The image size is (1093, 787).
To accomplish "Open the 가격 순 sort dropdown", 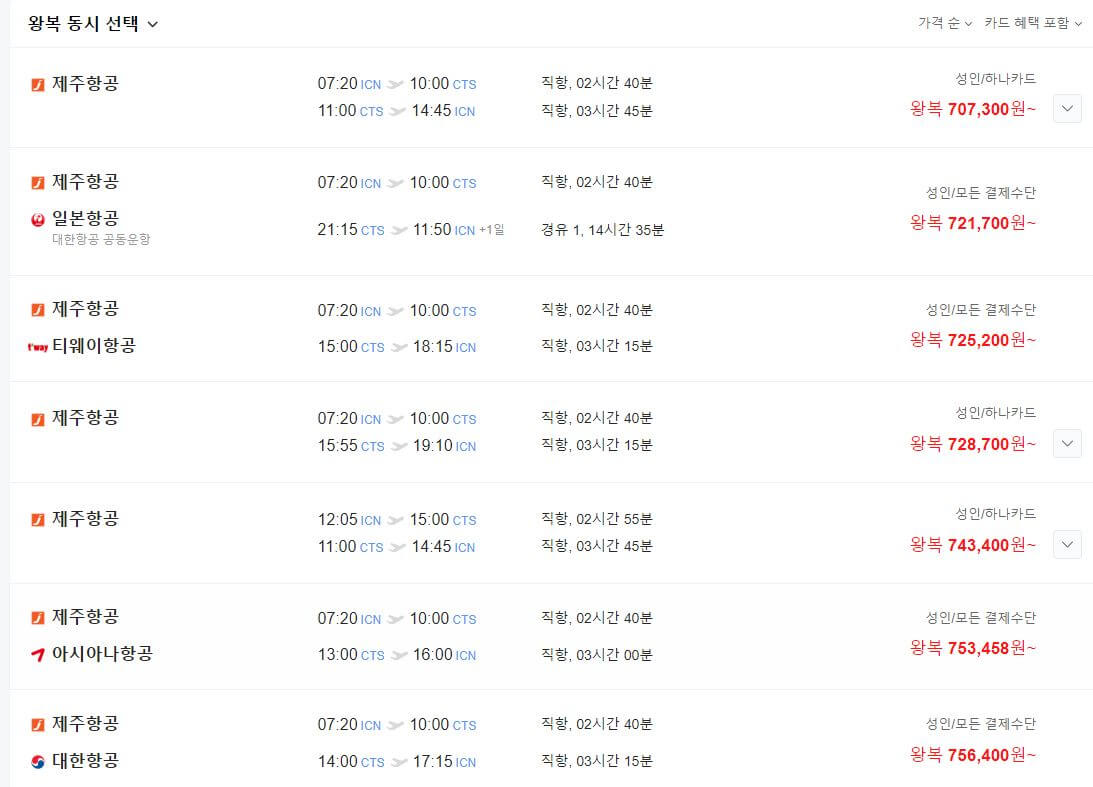I will [944, 22].
